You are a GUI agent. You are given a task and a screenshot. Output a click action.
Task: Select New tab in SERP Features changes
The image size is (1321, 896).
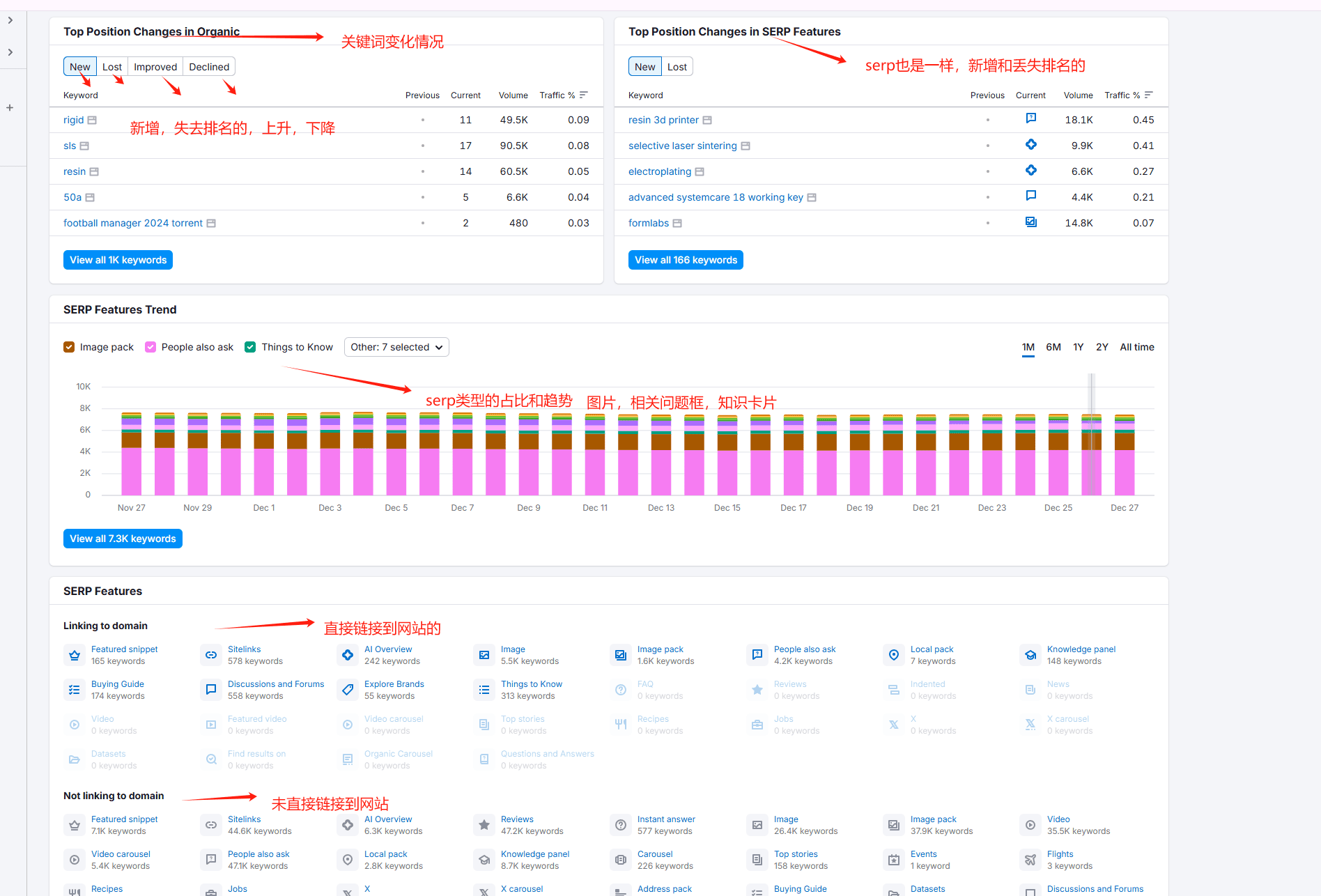coord(645,67)
